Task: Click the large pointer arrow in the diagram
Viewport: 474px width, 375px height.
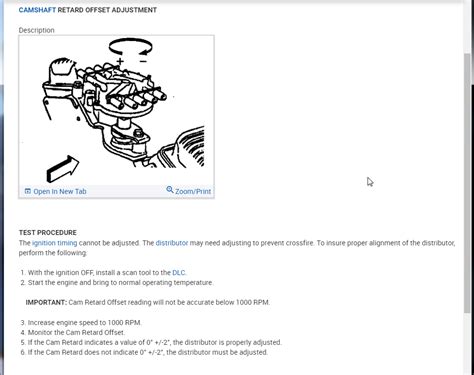Action: tap(62, 169)
